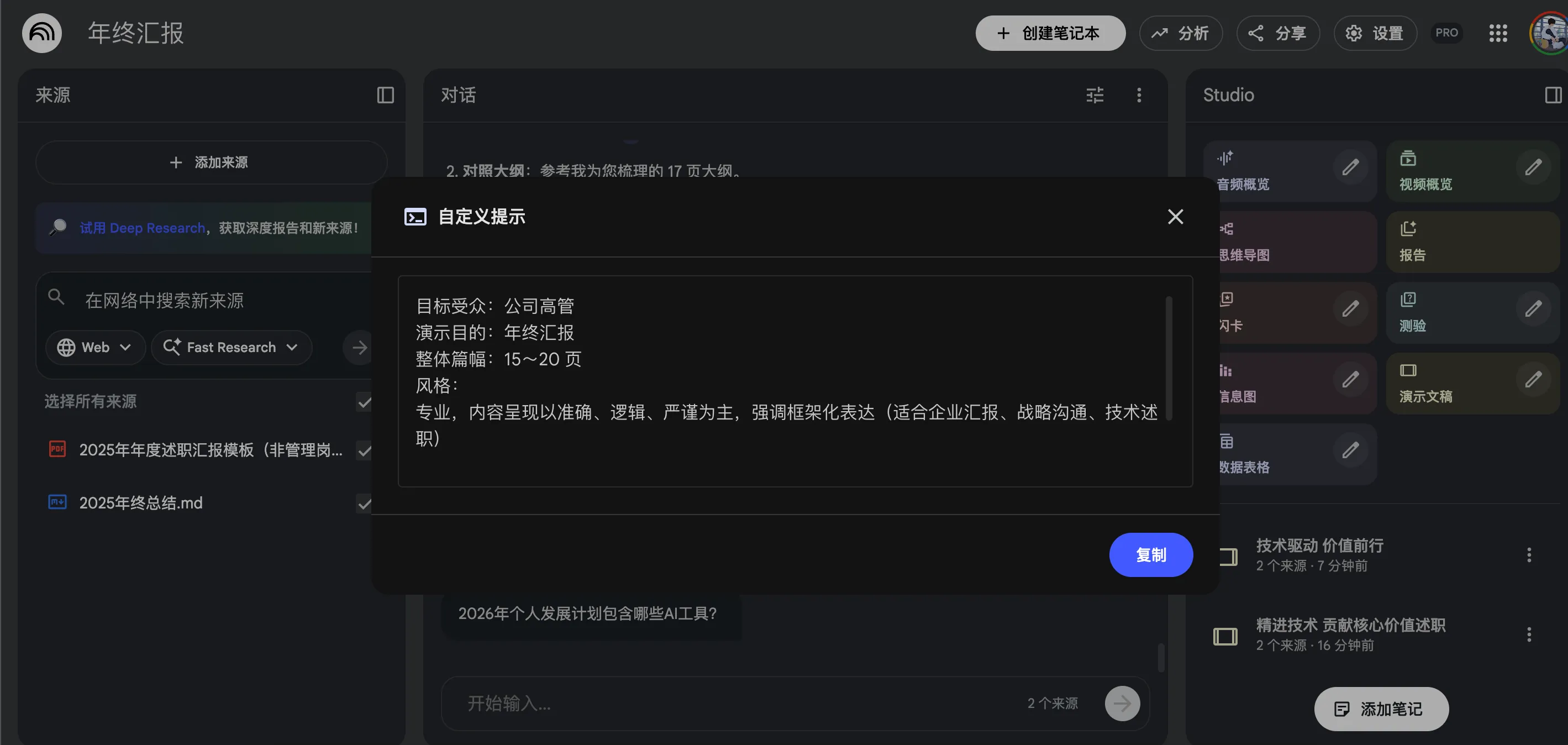This screenshot has height=745, width=1568.
Task: Click the NotebookLM logo icon
Action: click(42, 33)
